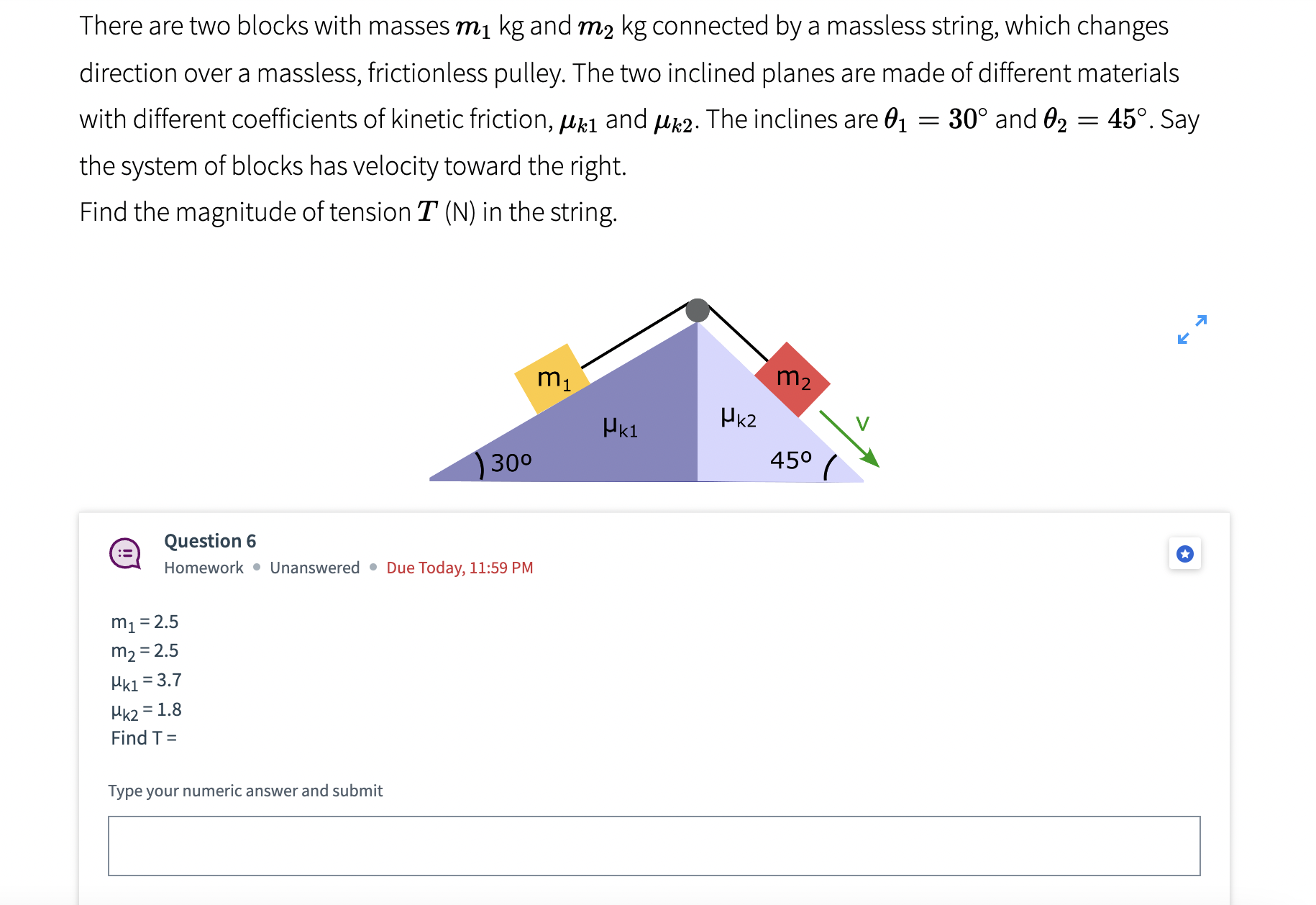
Task: Select the pulley circle in the diagram
Action: click(696, 311)
